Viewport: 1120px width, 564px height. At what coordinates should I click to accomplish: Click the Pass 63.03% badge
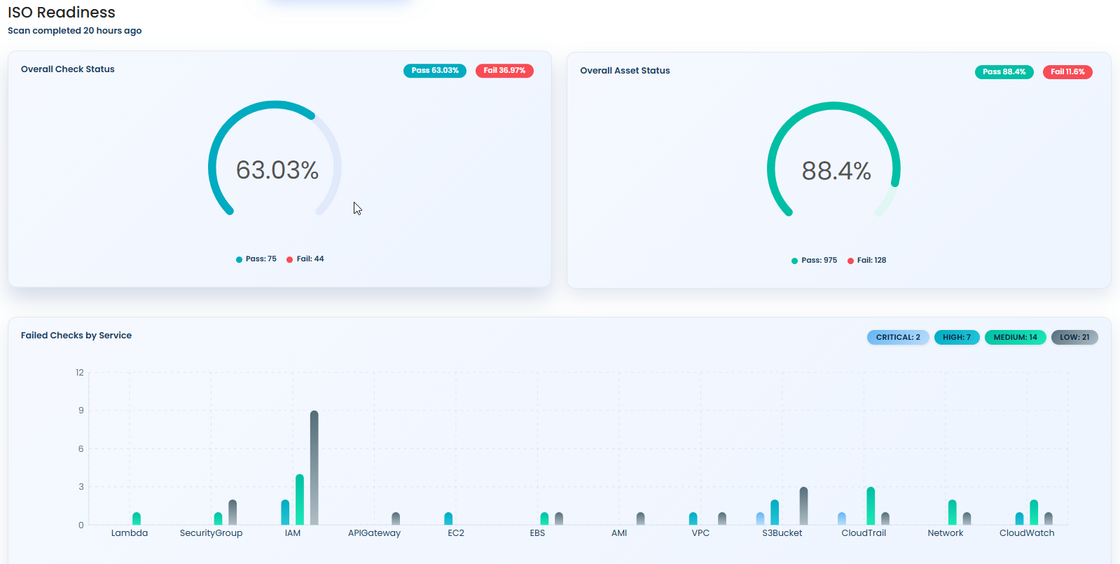click(435, 71)
